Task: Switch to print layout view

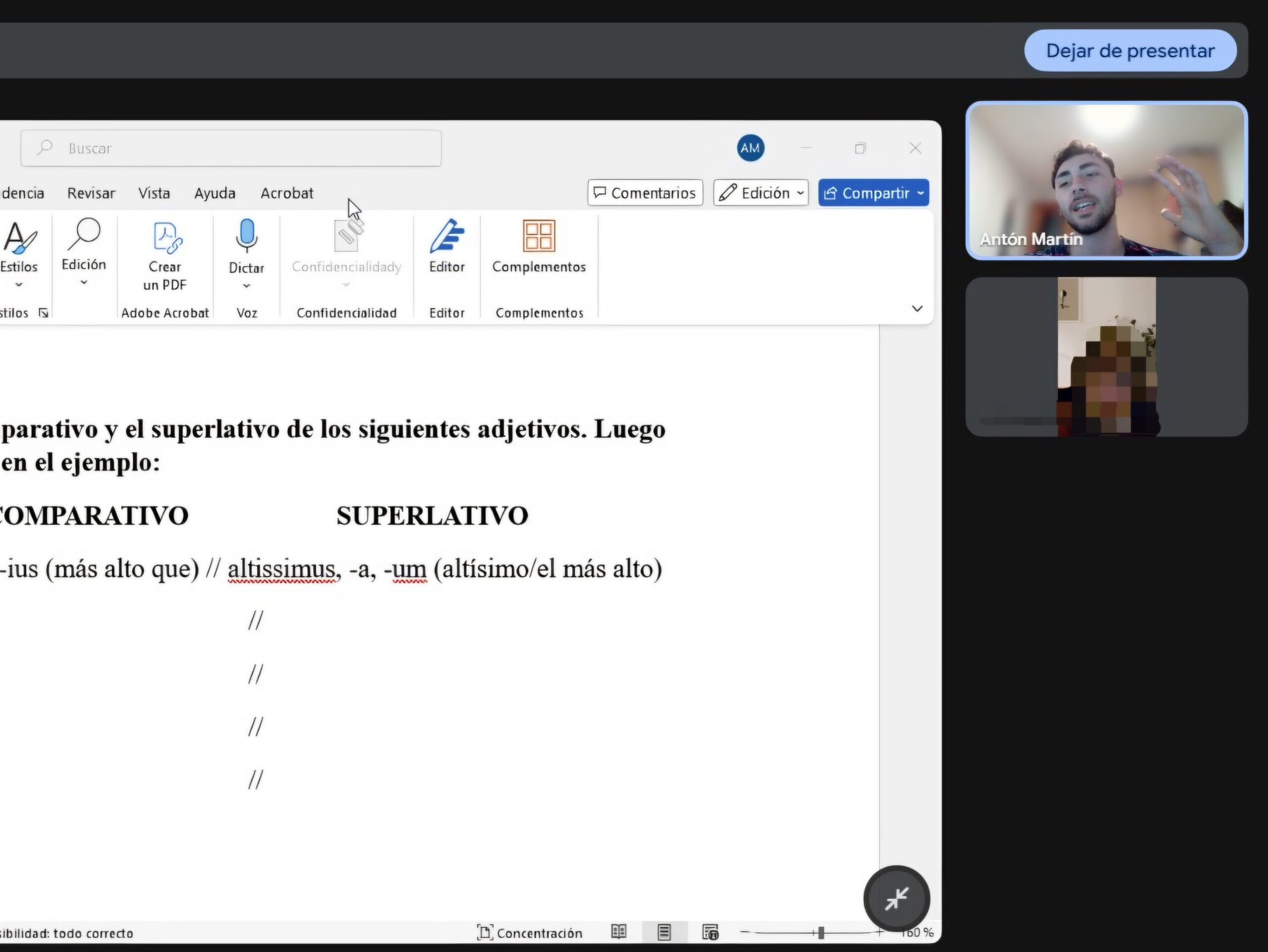Action: [664, 933]
